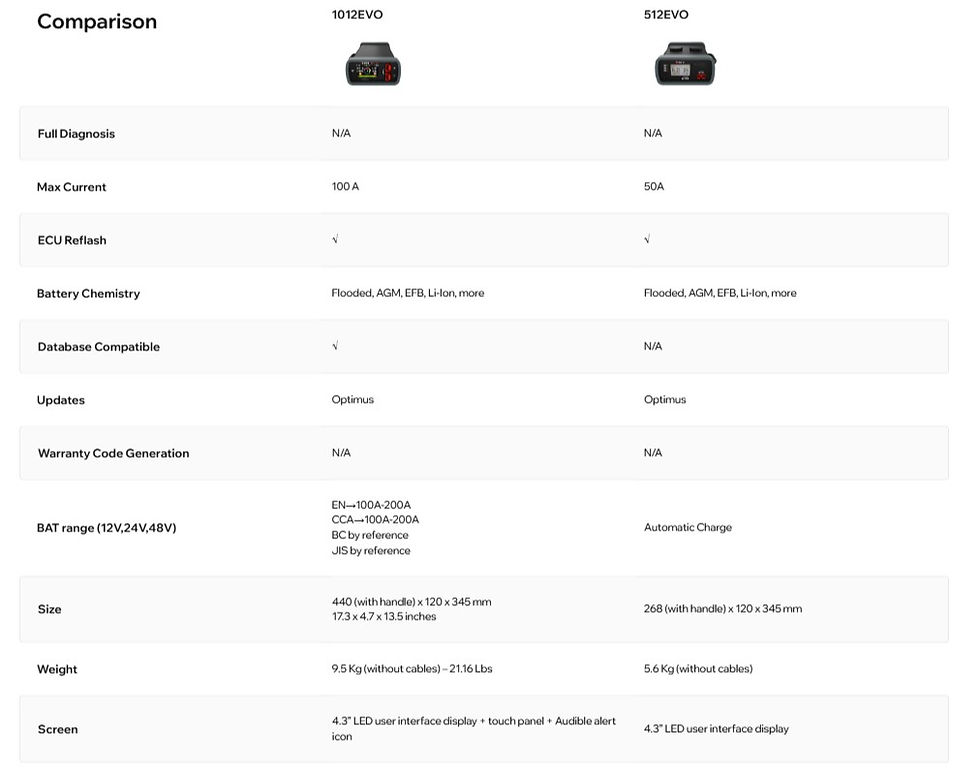Click the Comparison heading
Screen dimensions: 980x782
click(x=97, y=21)
